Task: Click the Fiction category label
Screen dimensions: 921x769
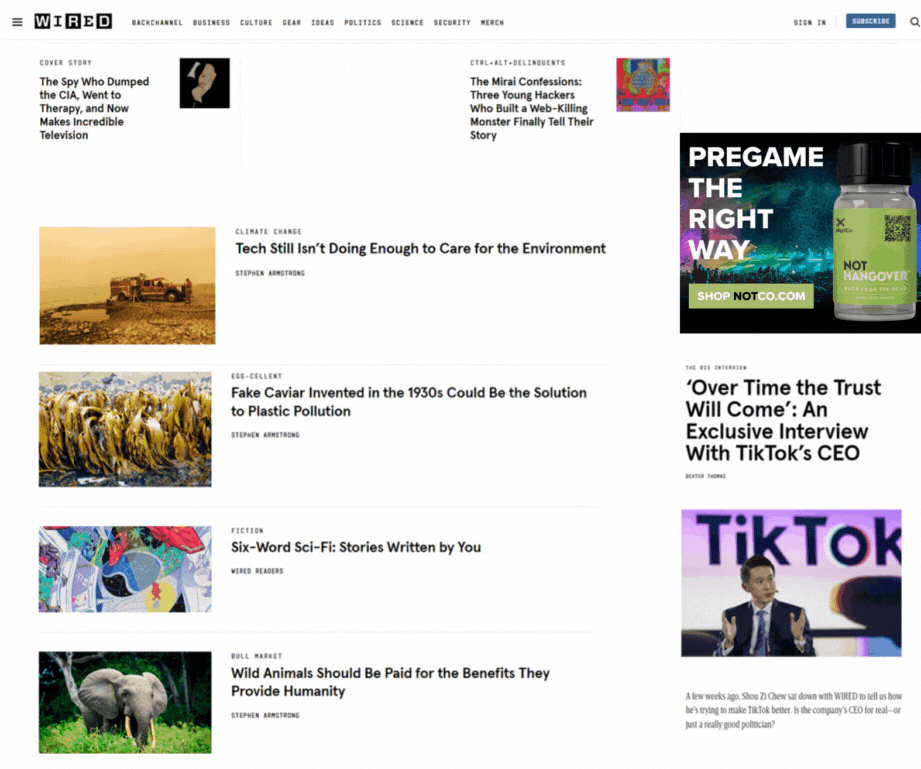Action: click(247, 531)
